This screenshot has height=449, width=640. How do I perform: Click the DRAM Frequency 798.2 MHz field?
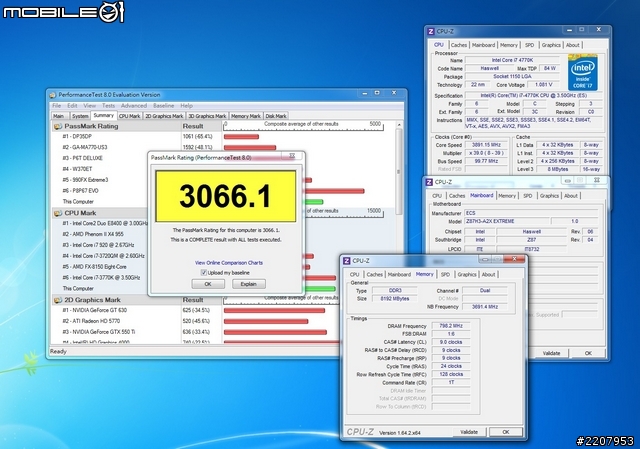(451, 326)
